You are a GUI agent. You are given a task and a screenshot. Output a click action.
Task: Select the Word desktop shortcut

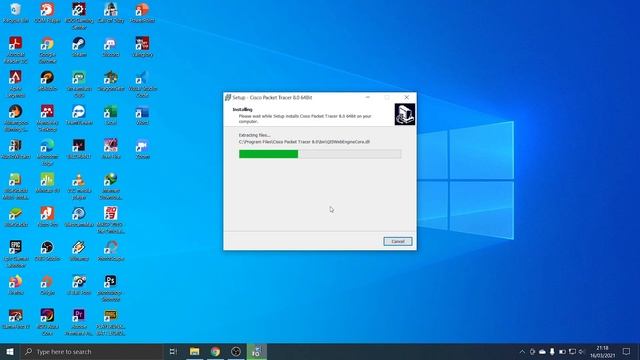142,115
